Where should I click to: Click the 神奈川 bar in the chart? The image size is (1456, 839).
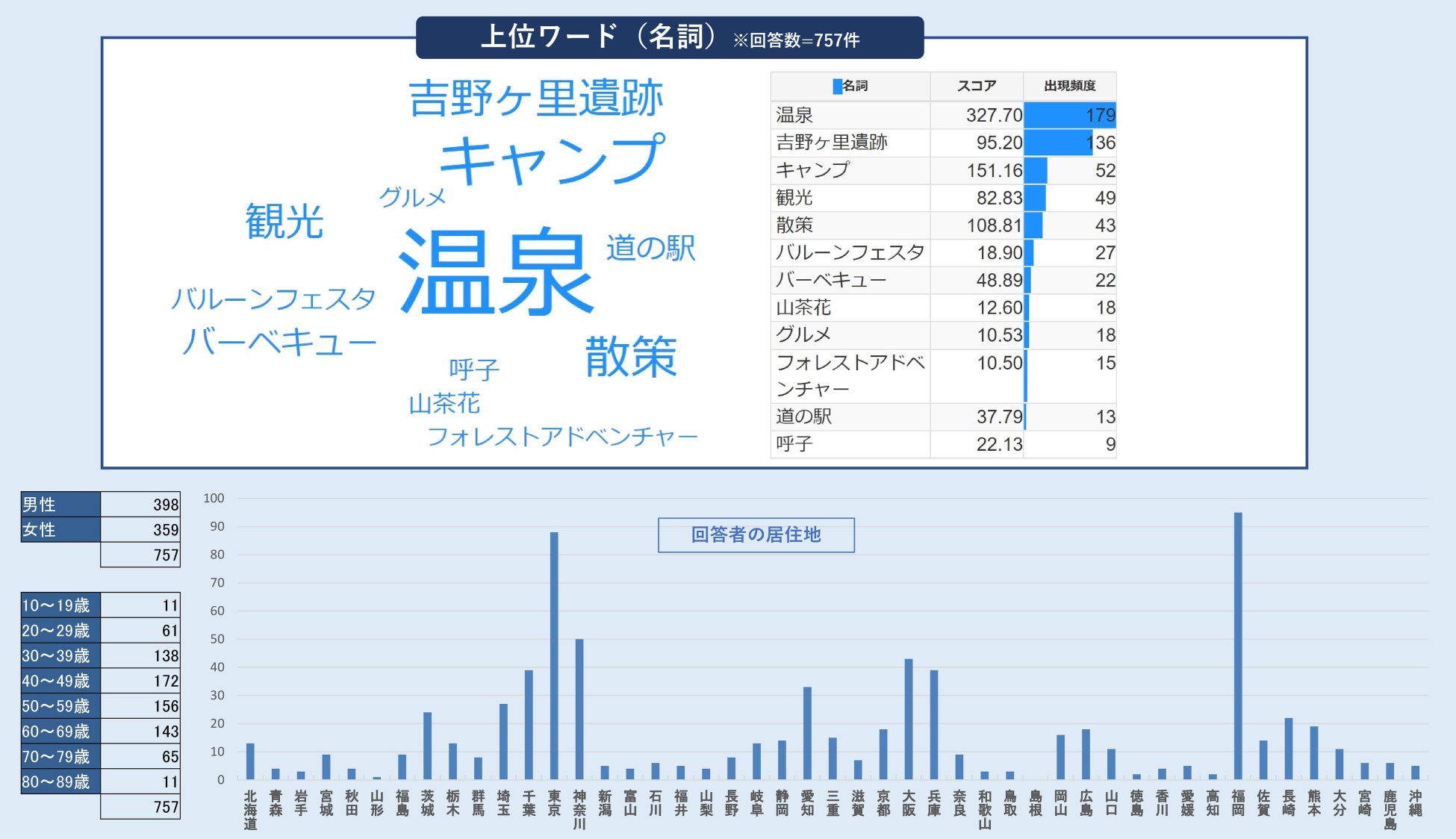coord(579,709)
